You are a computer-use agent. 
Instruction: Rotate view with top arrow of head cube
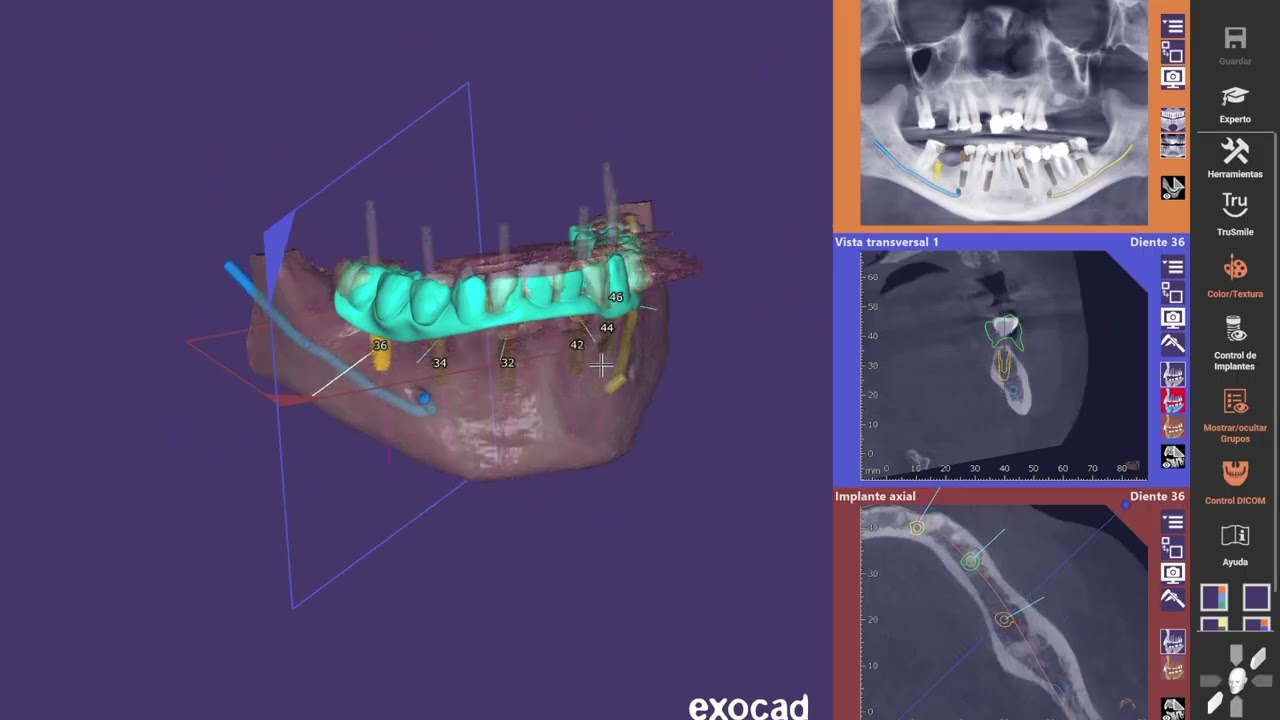tap(1237, 656)
